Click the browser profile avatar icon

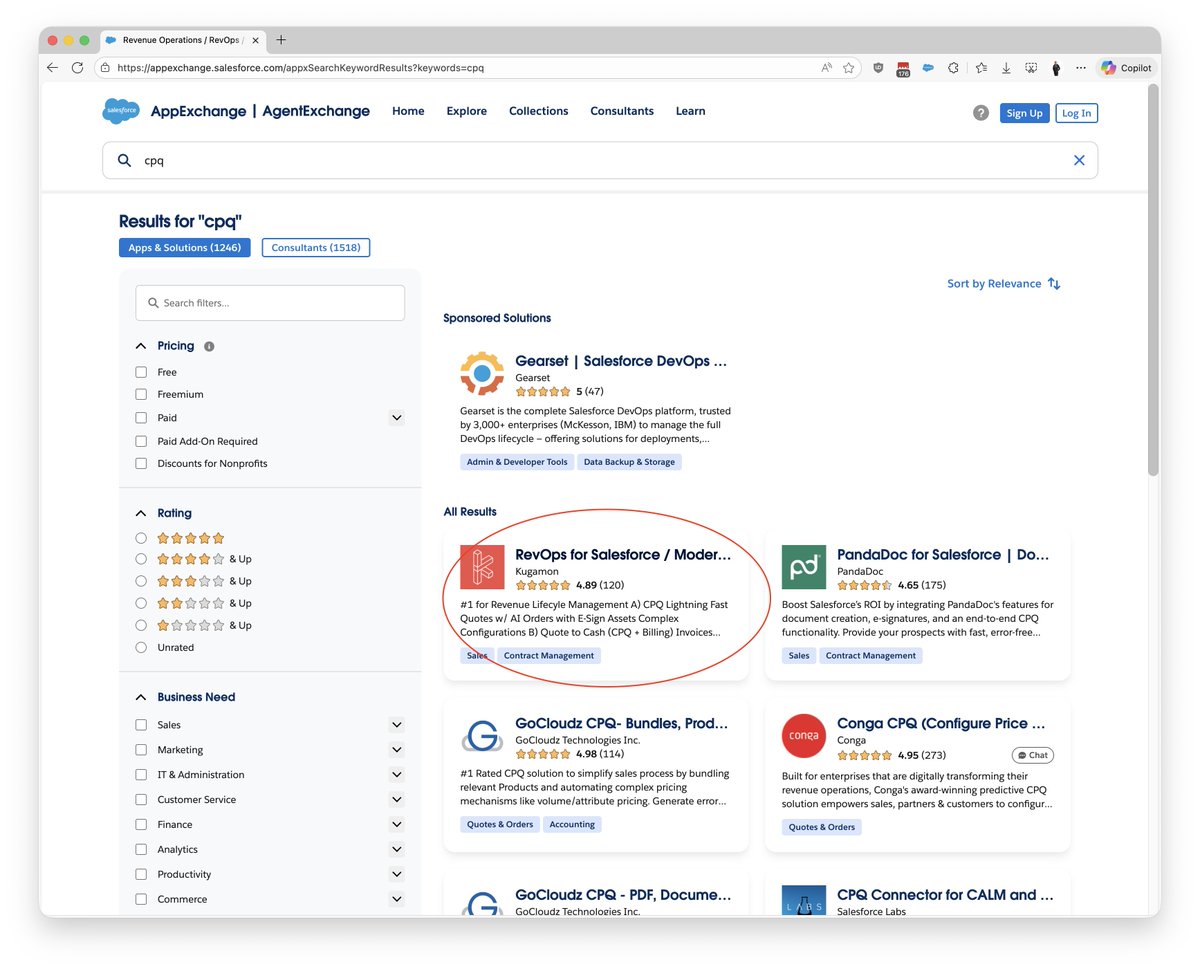pyautogui.click(x=1056, y=68)
